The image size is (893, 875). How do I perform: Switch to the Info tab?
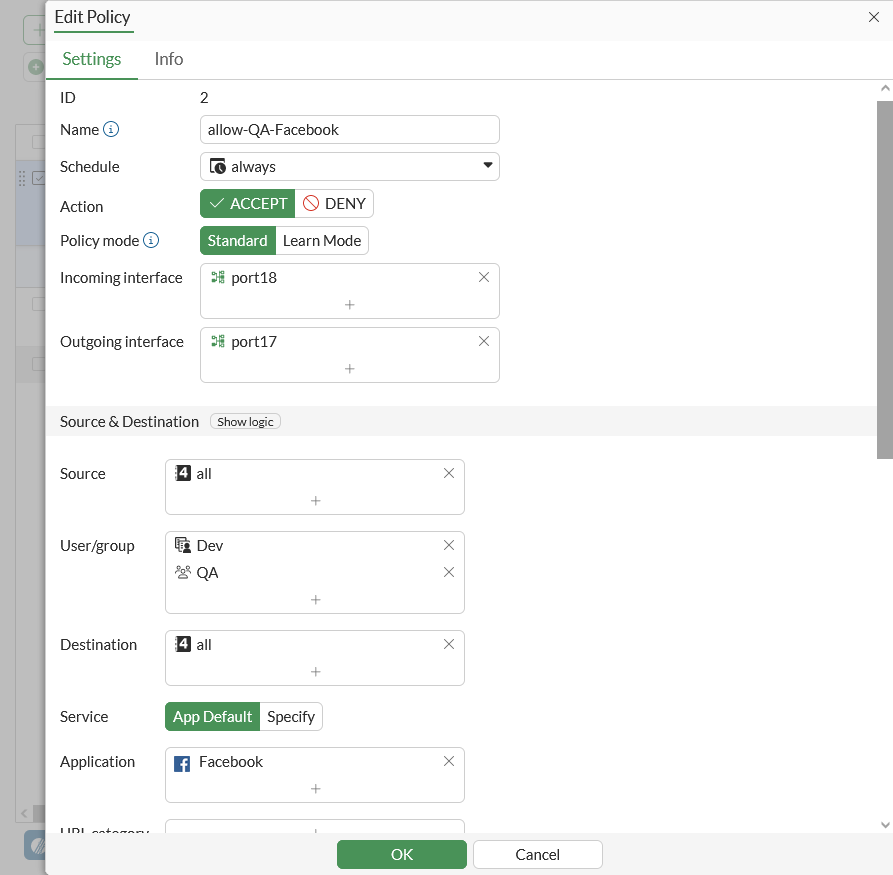click(x=169, y=59)
